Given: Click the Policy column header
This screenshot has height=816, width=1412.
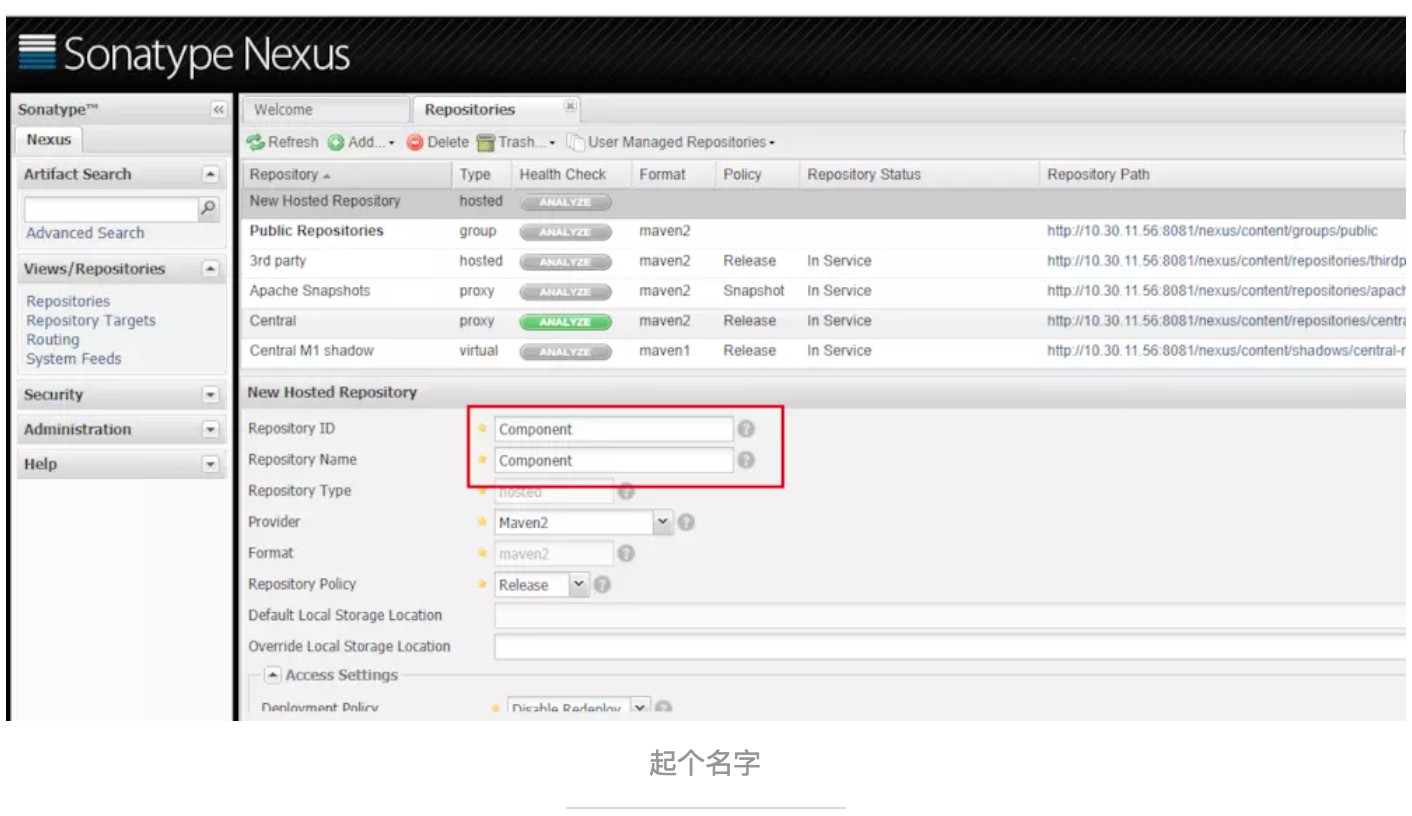Looking at the screenshot, I should [757, 174].
